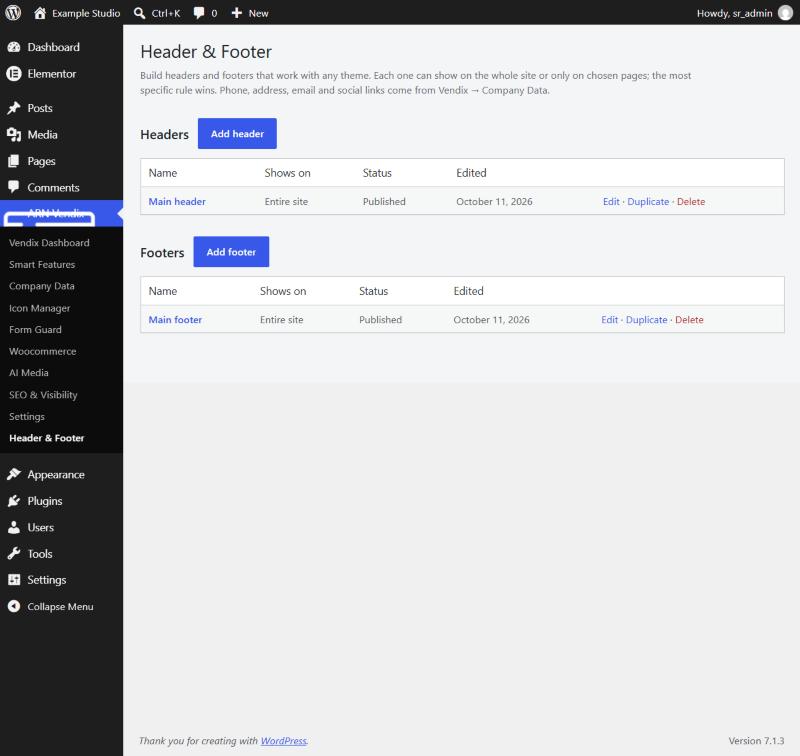Click the Settings sliders icon
This screenshot has width=800, height=756.
(14, 579)
